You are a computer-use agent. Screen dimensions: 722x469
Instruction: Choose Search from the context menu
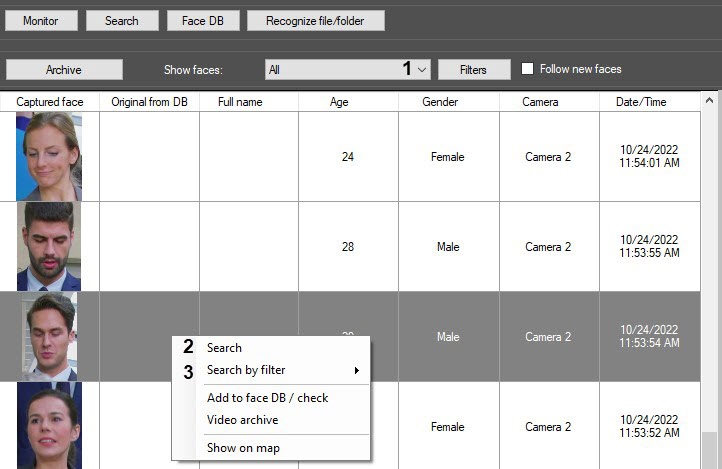(x=224, y=348)
